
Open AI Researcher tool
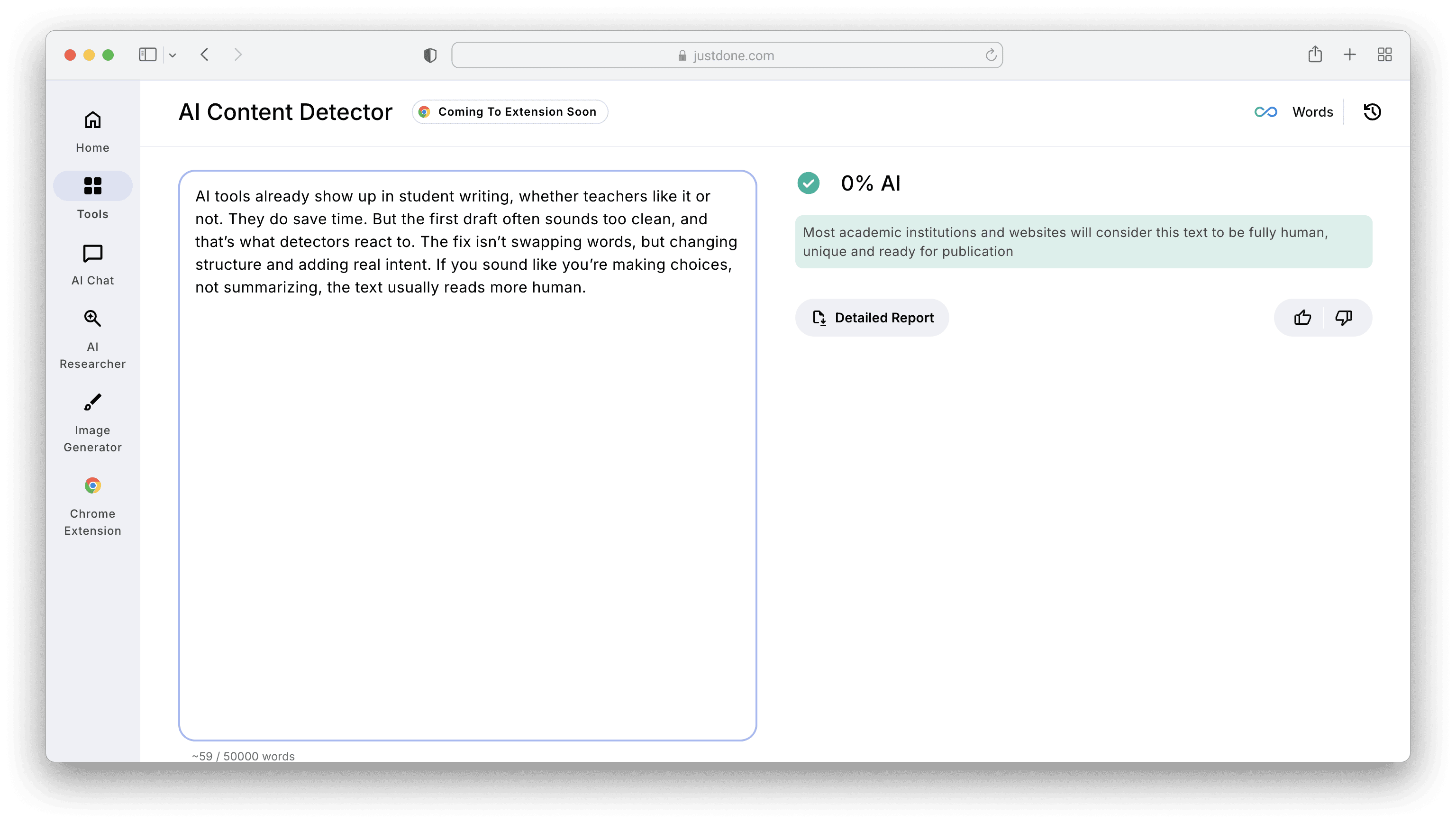click(93, 338)
